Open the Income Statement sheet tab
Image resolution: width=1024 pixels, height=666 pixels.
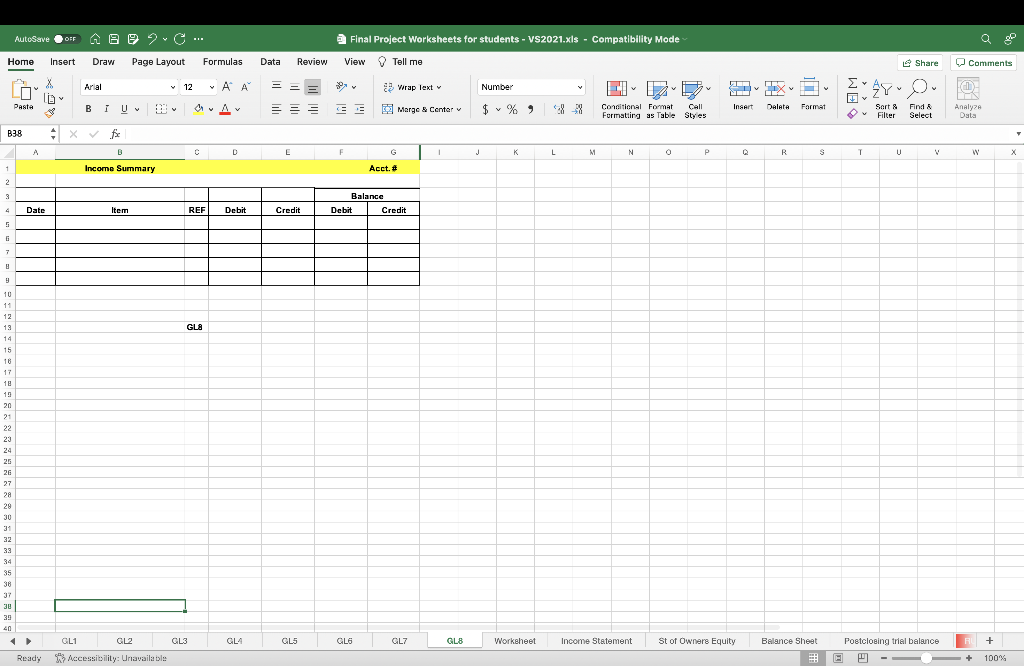pos(596,641)
